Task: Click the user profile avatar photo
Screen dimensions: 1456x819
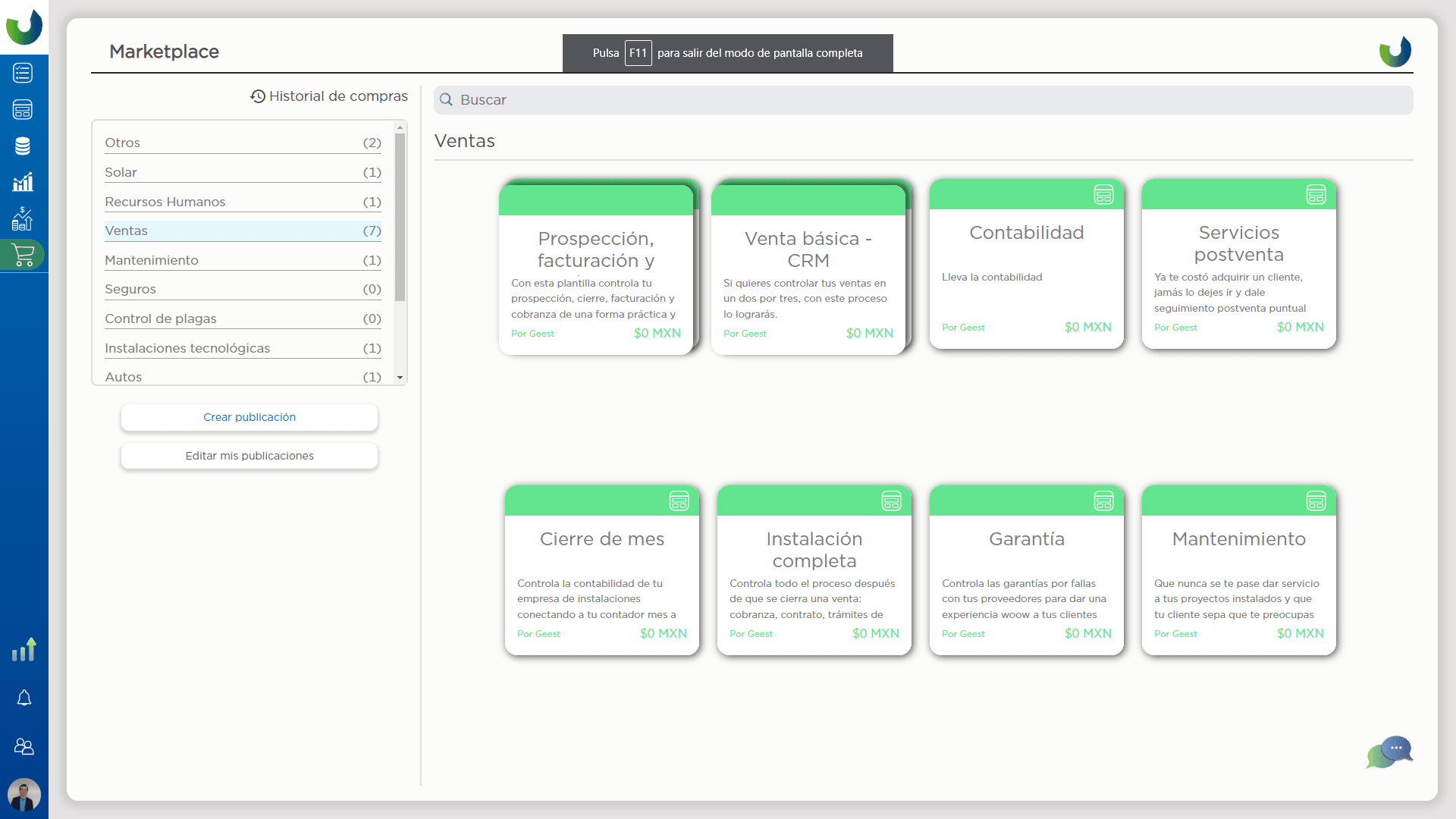Action: tap(24, 795)
